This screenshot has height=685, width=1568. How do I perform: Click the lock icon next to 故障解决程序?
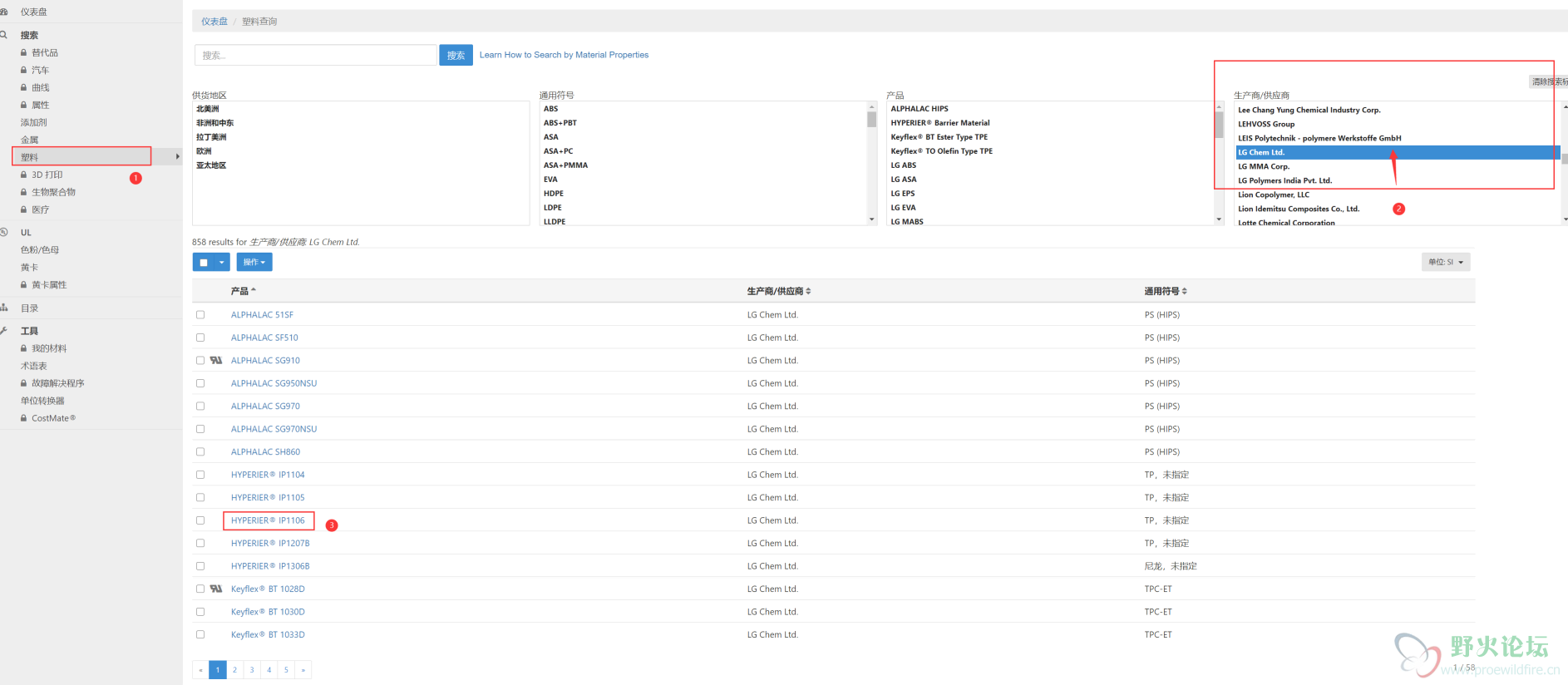(x=24, y=383)
